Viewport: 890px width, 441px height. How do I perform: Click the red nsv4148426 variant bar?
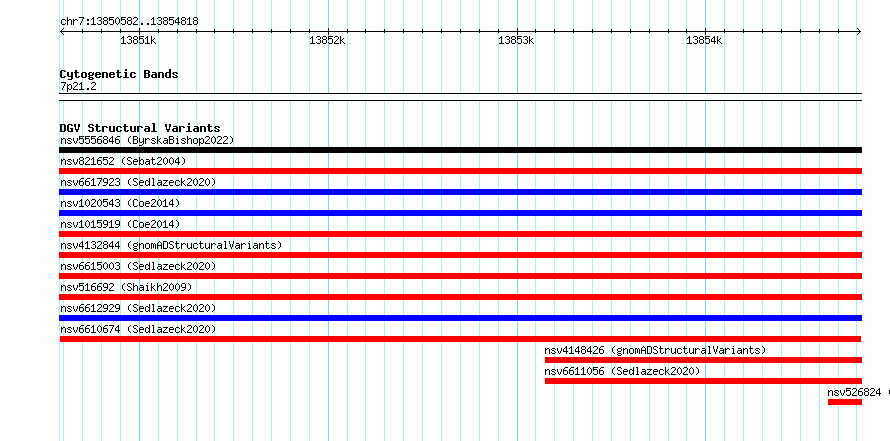tap(703, 360)
